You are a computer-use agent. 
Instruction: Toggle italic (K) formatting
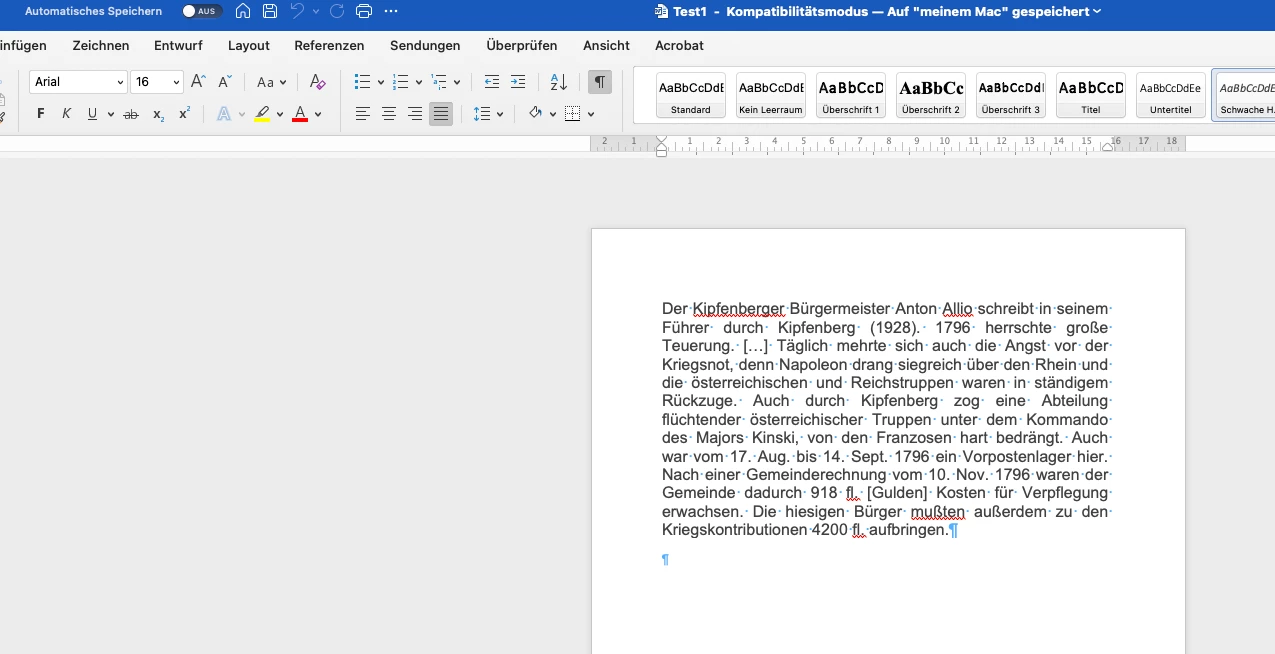[67, 114]
